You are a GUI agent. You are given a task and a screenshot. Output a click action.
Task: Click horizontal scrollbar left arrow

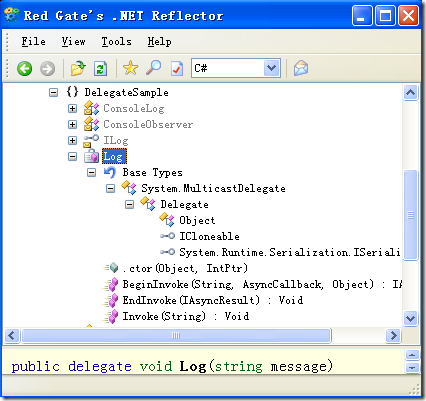click(x=12, y=335)
